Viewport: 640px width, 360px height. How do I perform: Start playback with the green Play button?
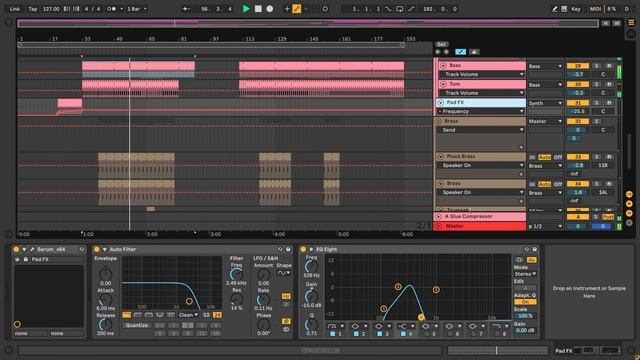point(246,9)
